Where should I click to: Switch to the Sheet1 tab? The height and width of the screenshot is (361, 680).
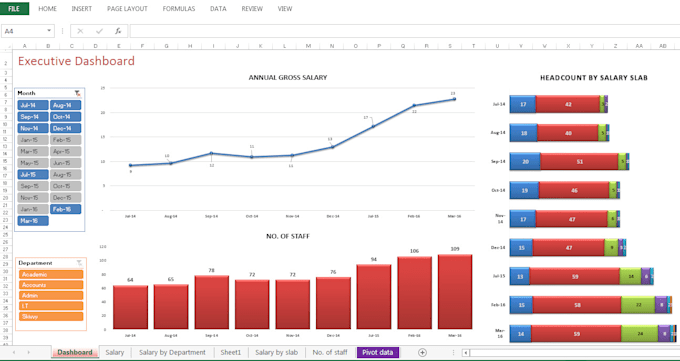[230, 352]
